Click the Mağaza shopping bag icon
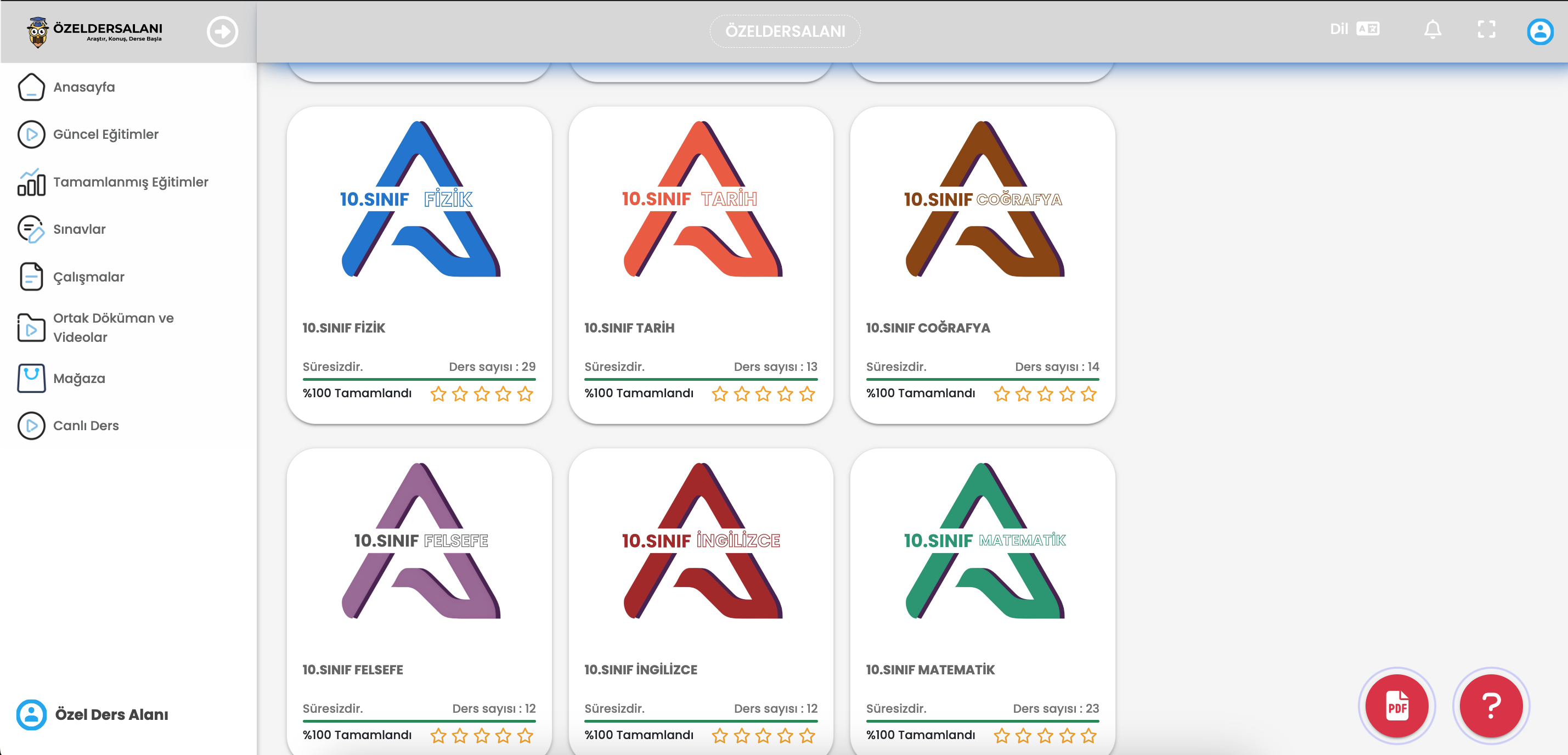Screen dimensions: 1568x755 (31, 378)
